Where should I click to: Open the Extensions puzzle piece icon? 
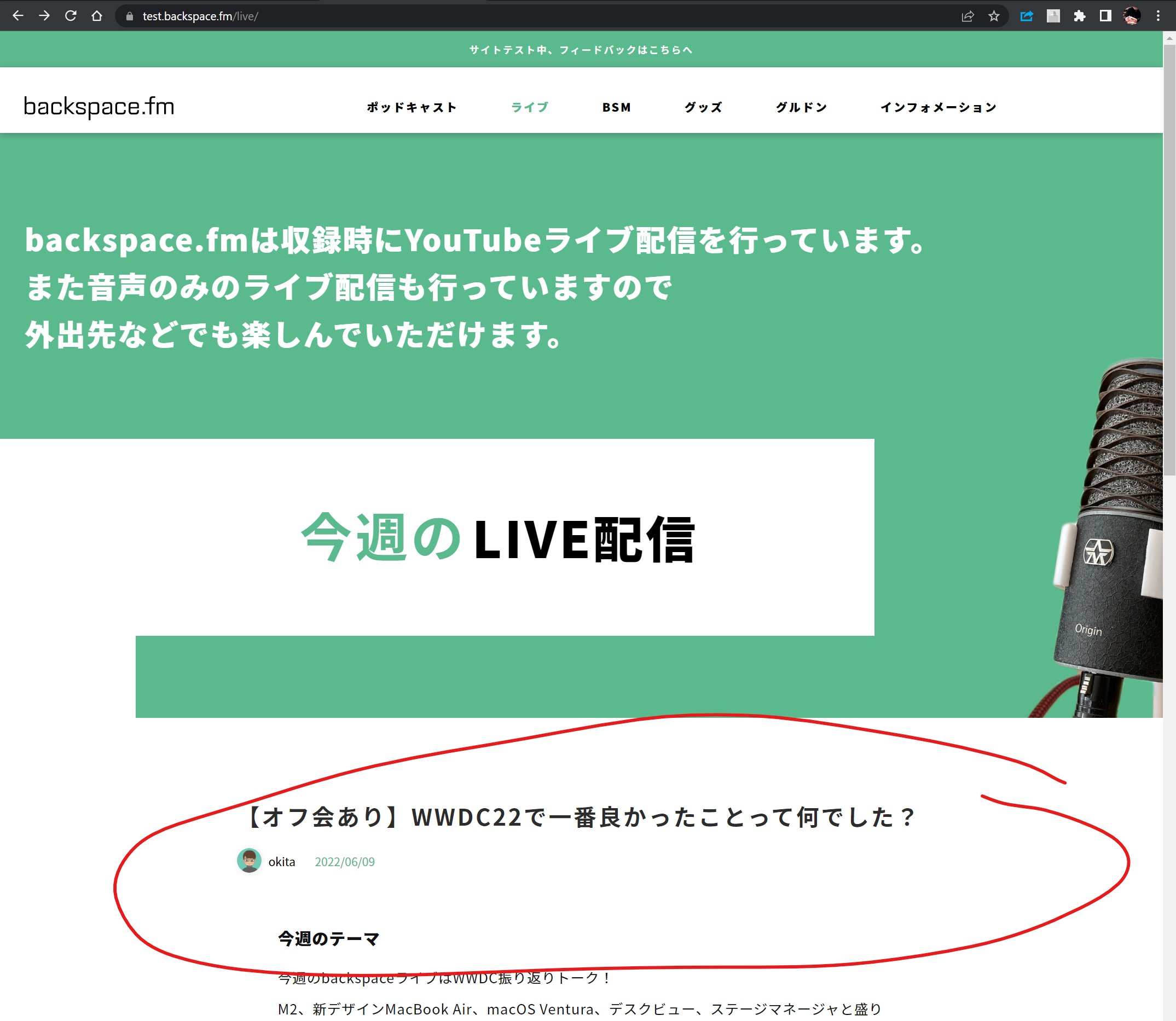click(x=1079, y=16)
